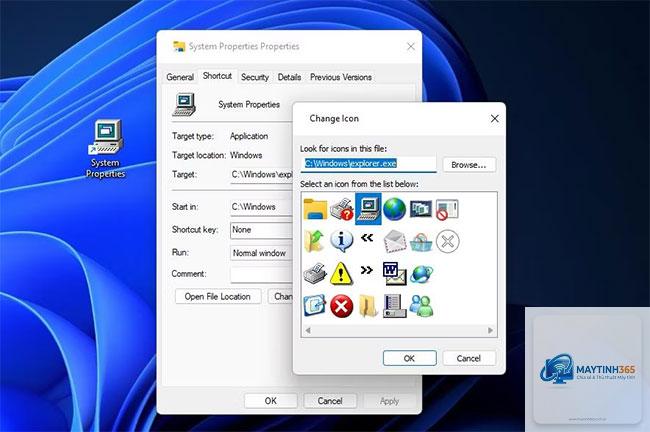
Task: Choose the highlighted computer icon in the list
Action: pyautogui.click(x=368, y=209)
